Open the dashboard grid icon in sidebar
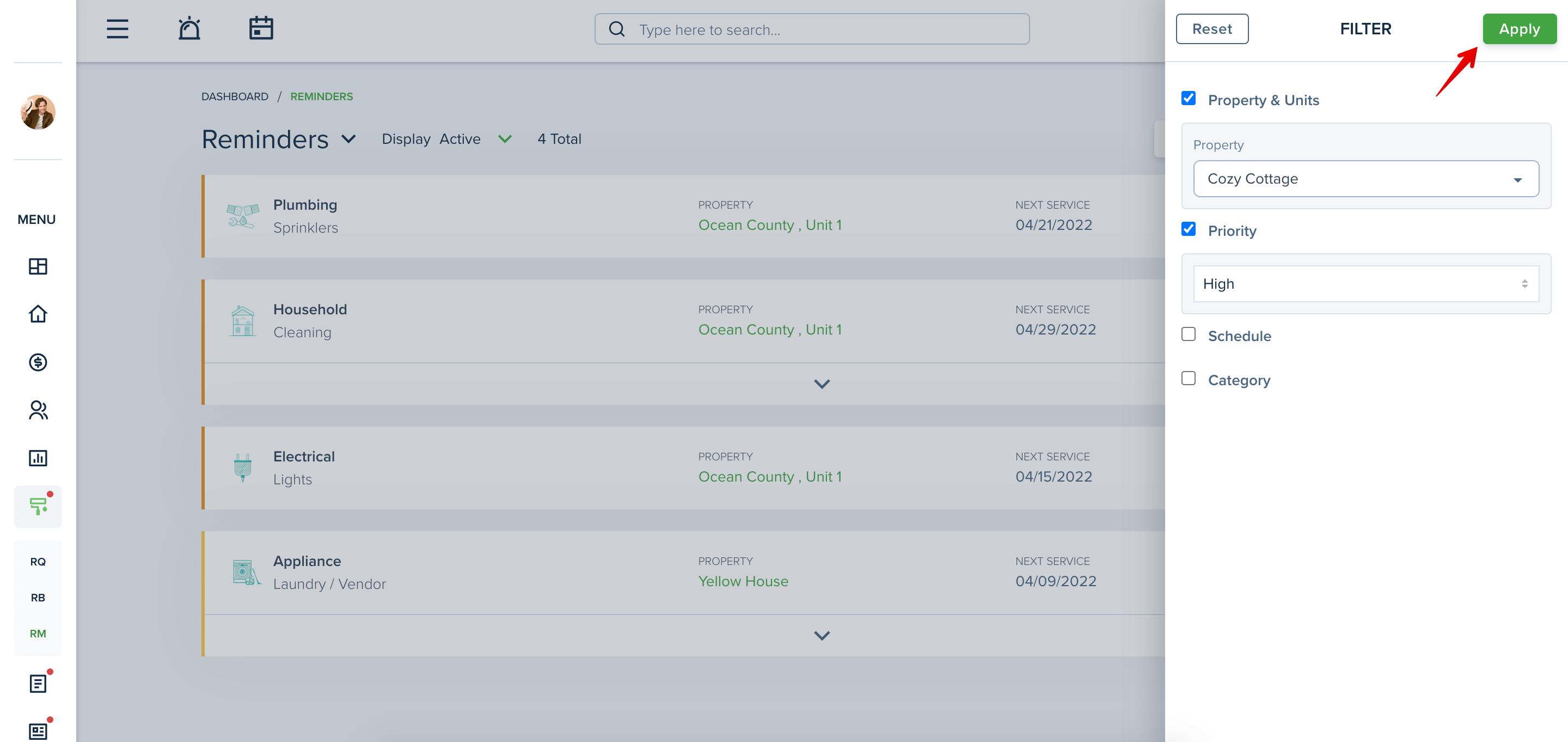 38,266
